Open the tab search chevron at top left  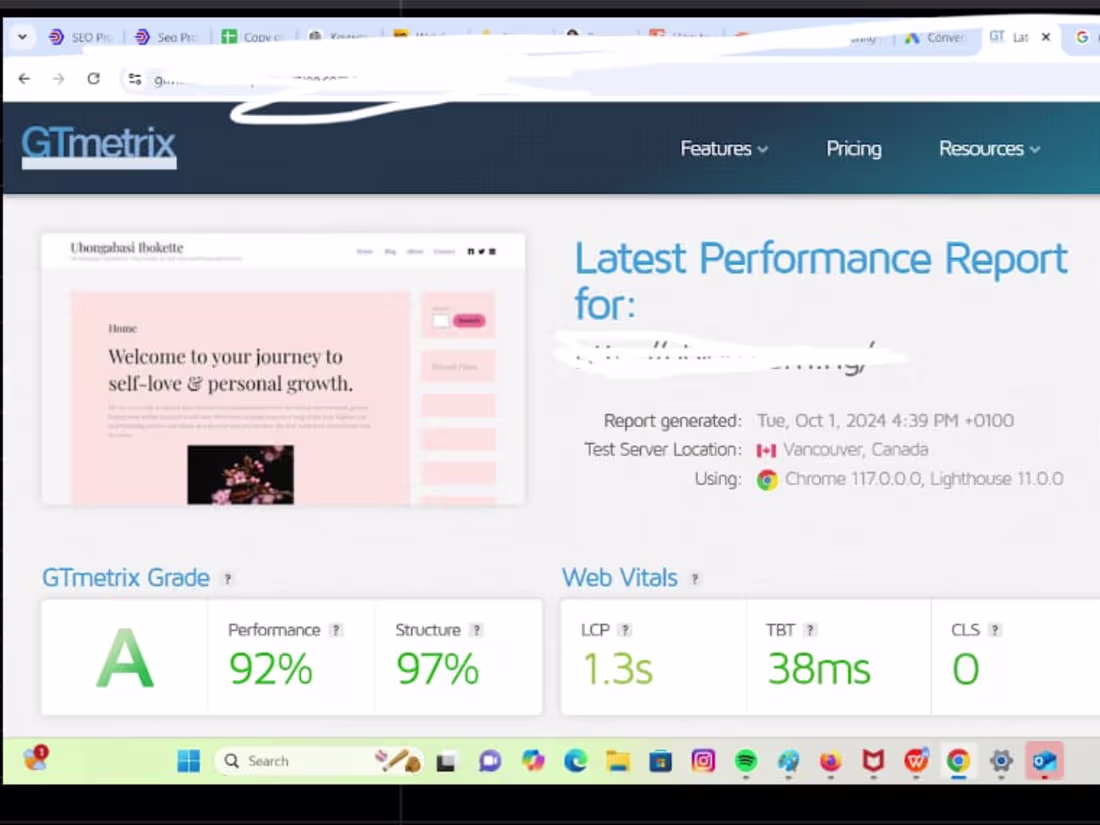tap(22, 36)
